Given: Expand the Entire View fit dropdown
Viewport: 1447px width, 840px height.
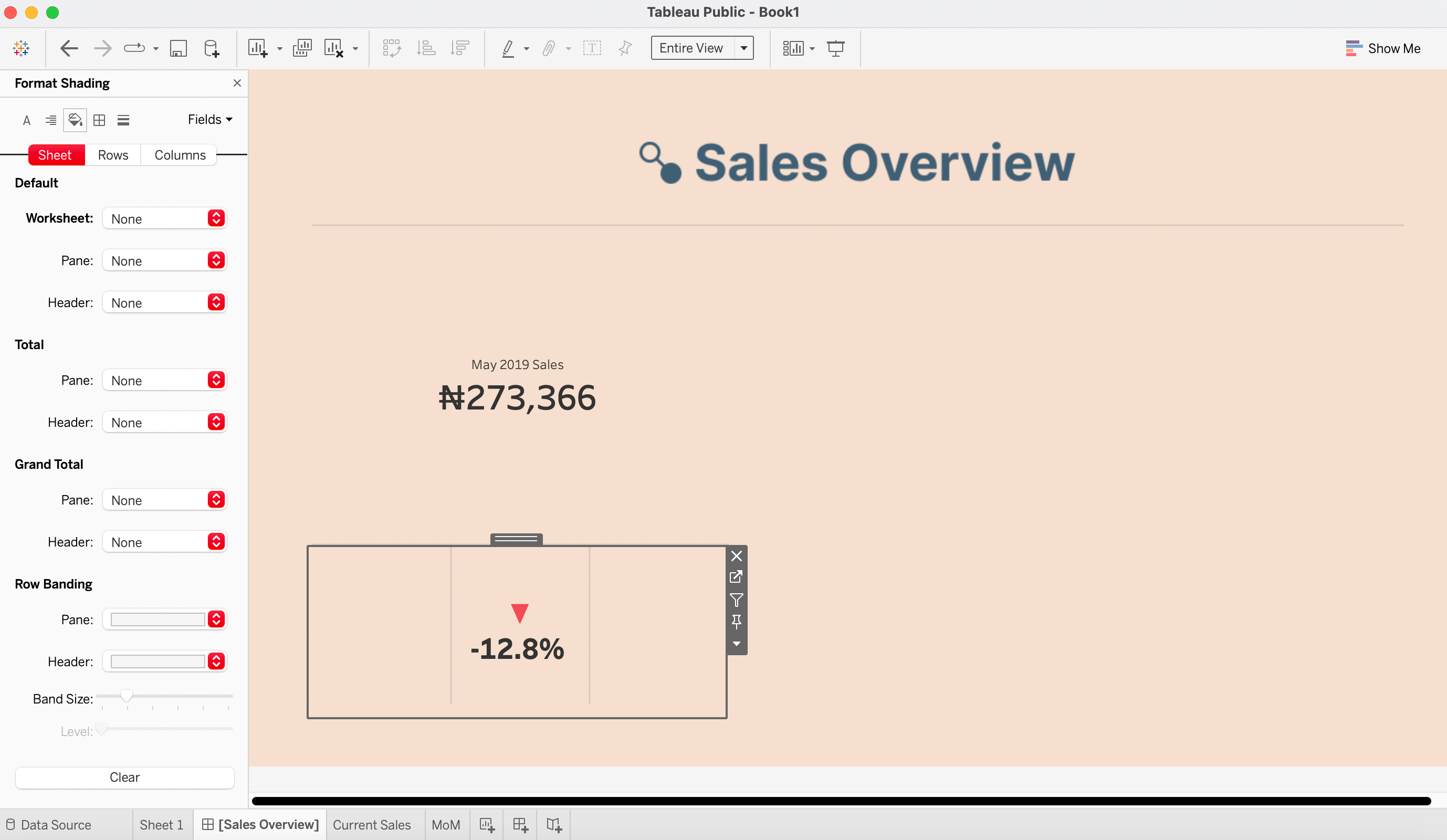Looking at the screenshot, I should [743, 48].
